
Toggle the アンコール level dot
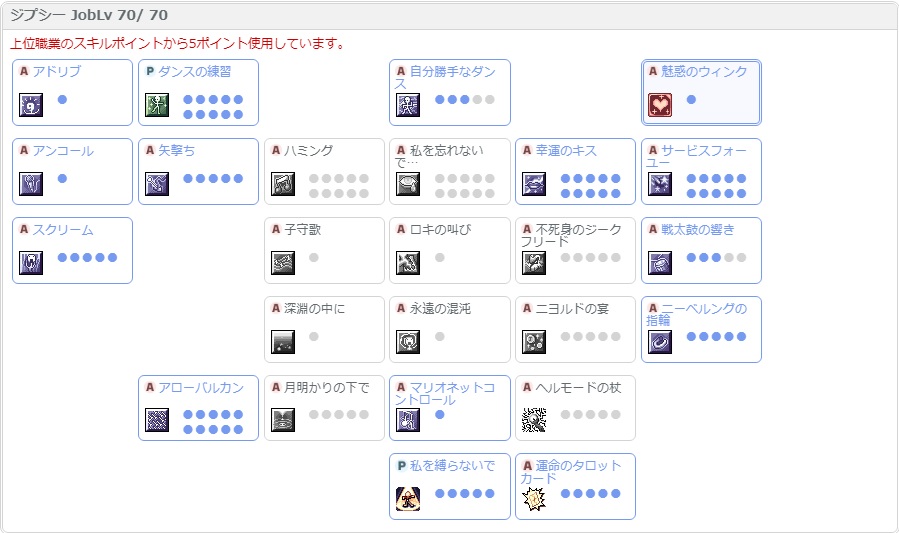[x=62, y=179]
